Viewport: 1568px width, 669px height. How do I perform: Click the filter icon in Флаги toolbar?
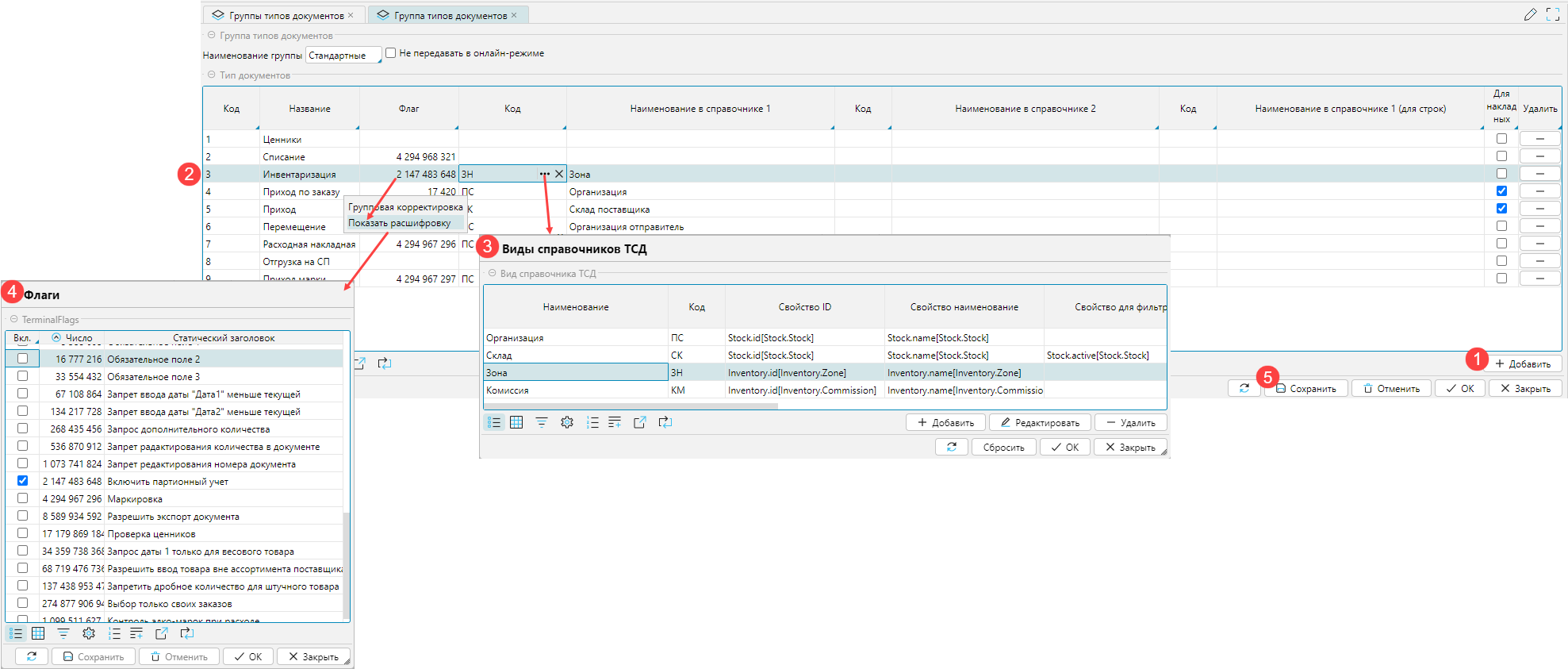coord(63,633)
